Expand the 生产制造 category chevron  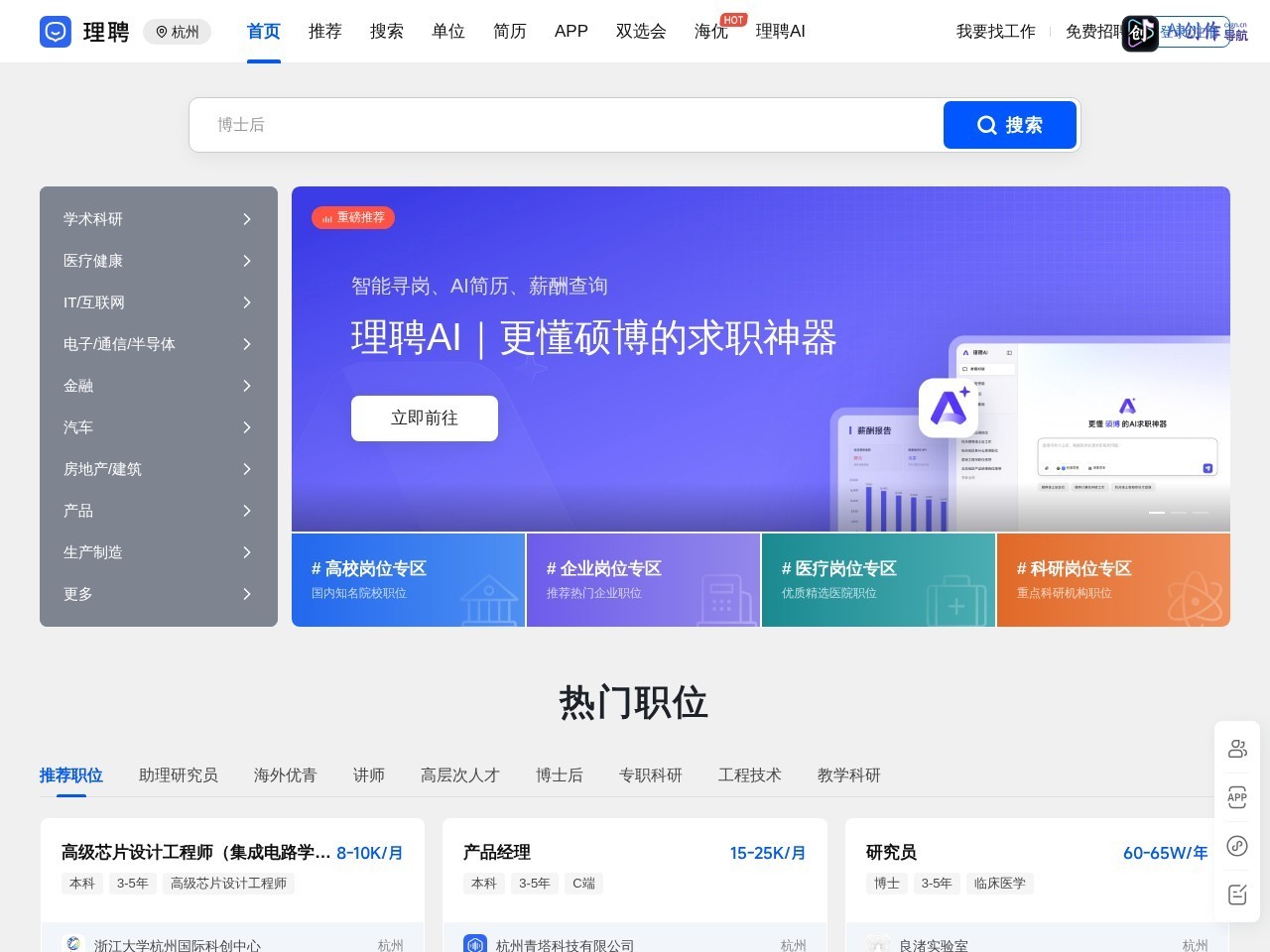[247, 552]
